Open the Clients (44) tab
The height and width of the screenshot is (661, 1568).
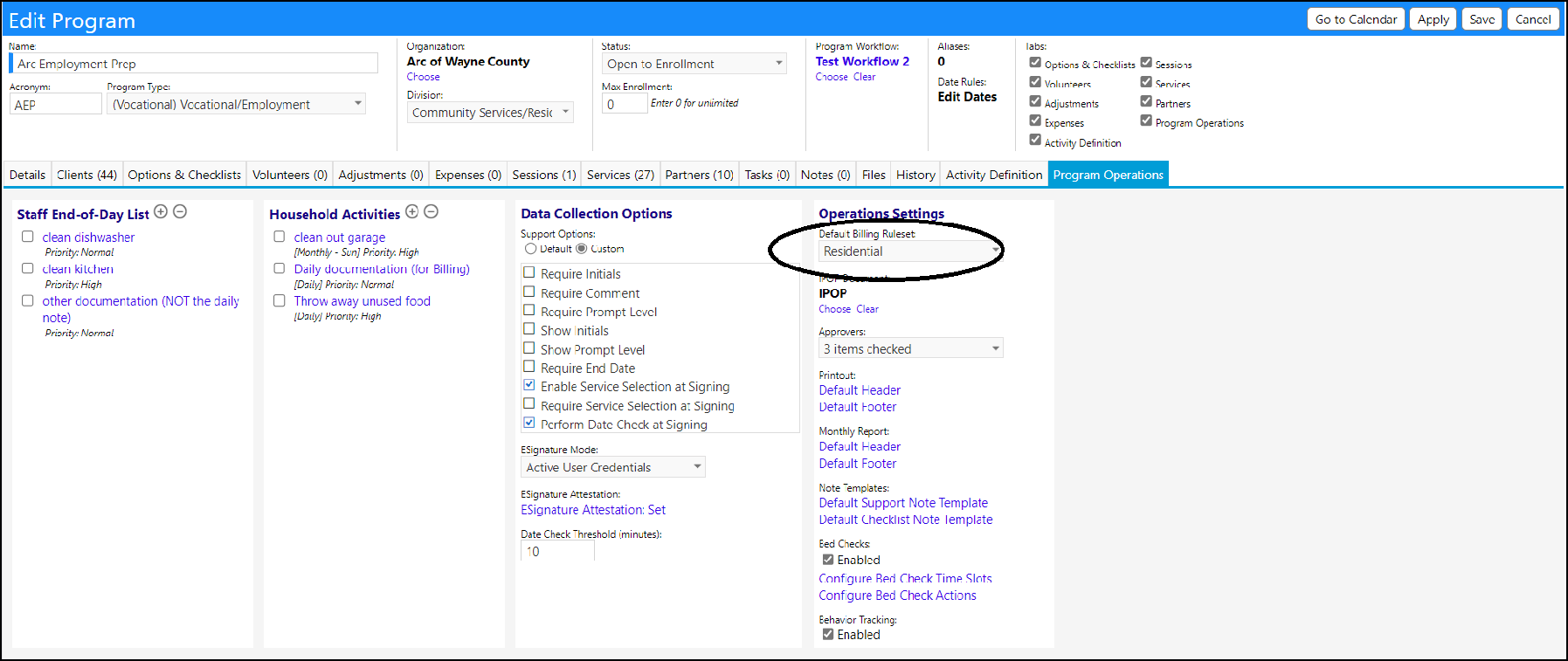[x=87, y=175]
